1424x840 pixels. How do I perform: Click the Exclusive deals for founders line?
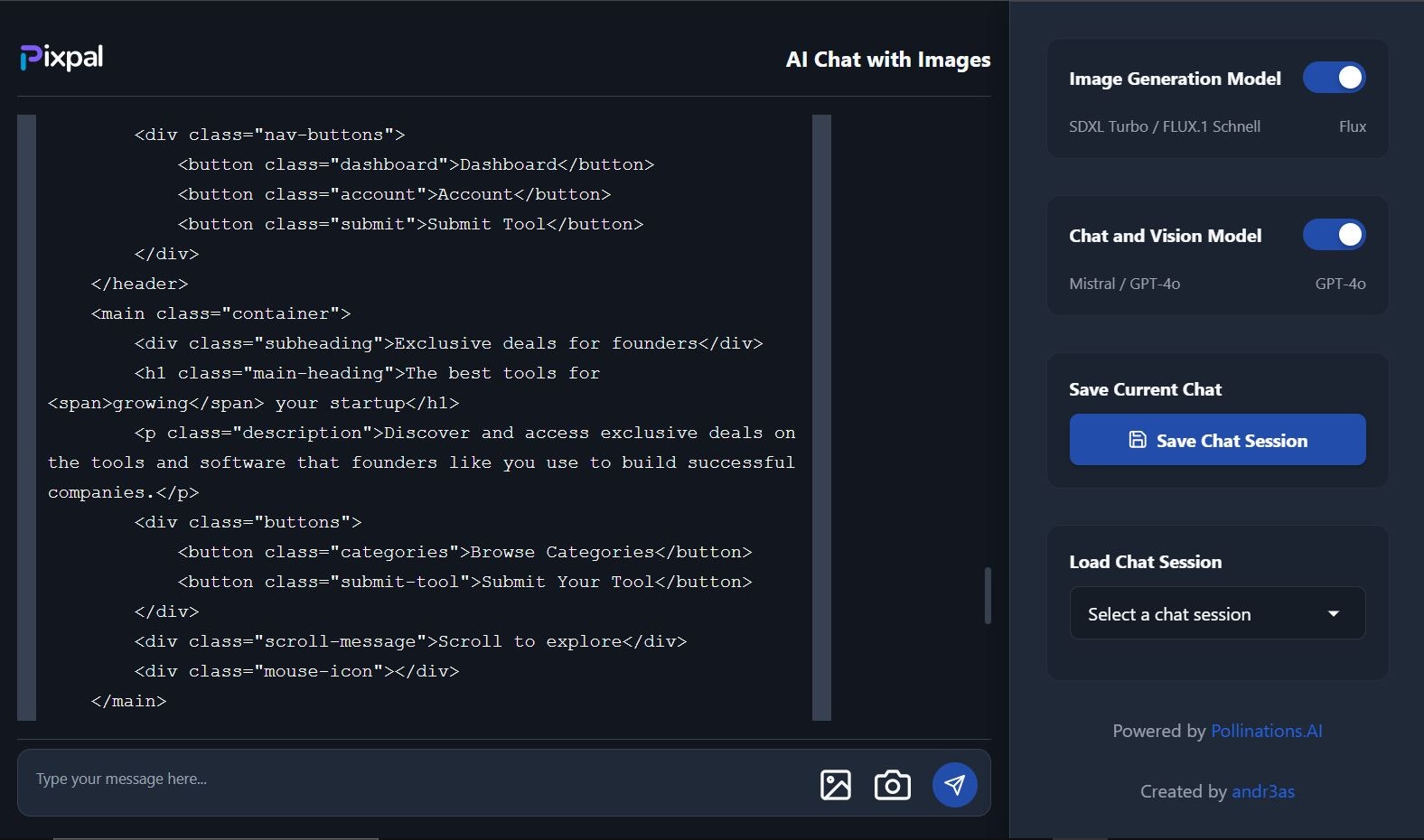point(448,343)
